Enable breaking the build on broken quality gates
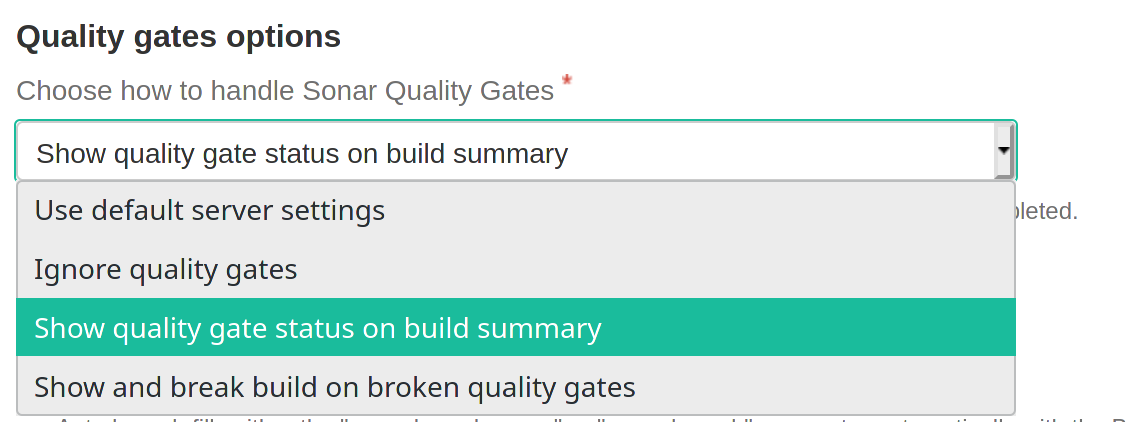Viewport: 1148px width, 422px height. pos(335,386)
